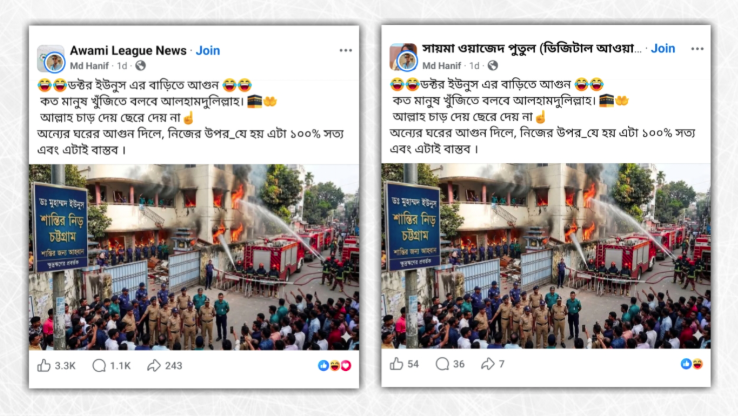Open fire image in Awami League News post

click(194, 257)
